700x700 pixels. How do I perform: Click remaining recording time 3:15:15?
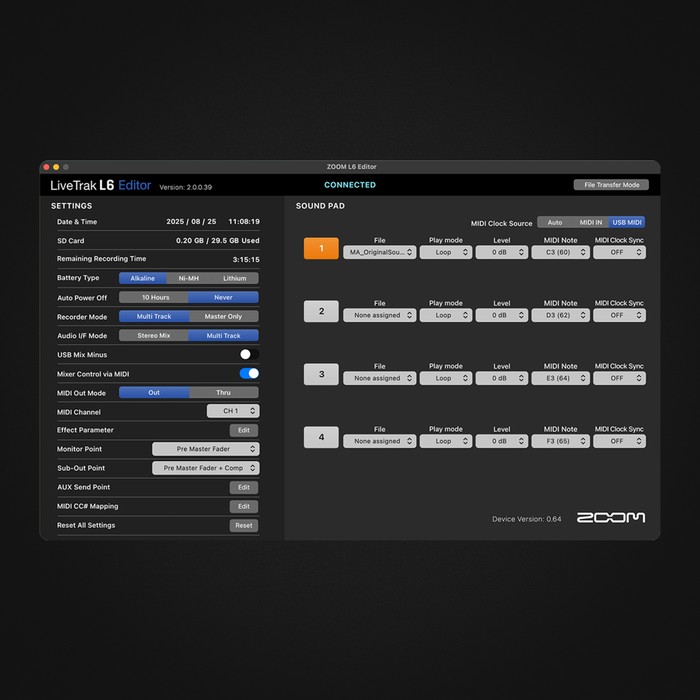coord(246,259)
